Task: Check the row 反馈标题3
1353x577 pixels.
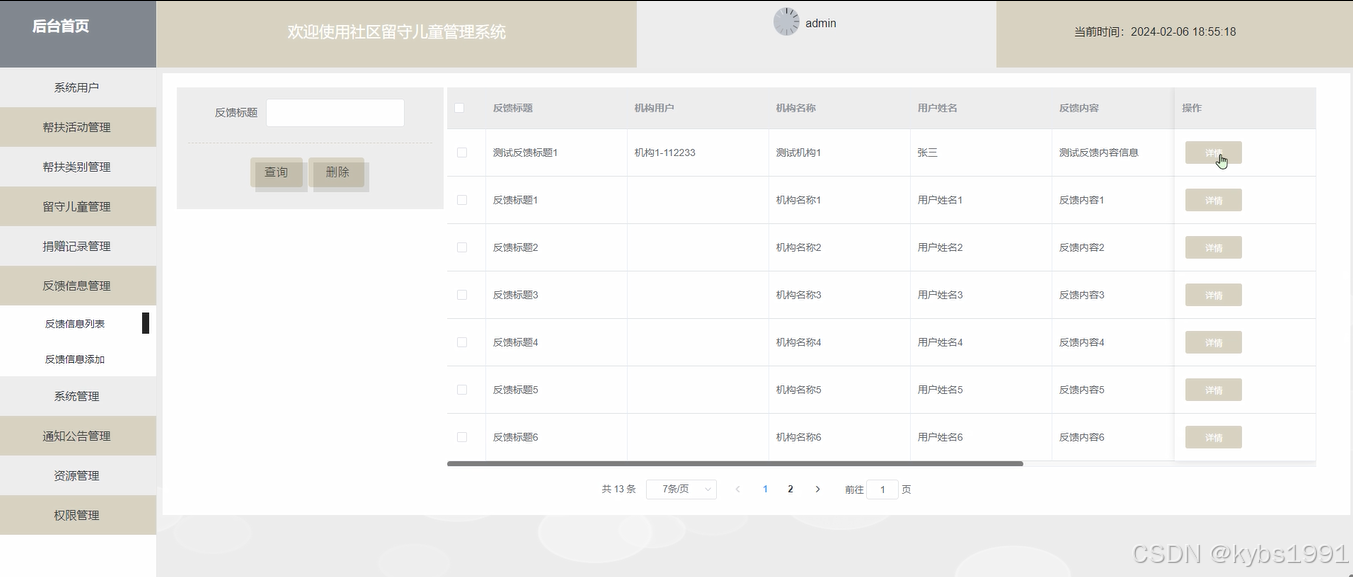Action: point(462,295)
